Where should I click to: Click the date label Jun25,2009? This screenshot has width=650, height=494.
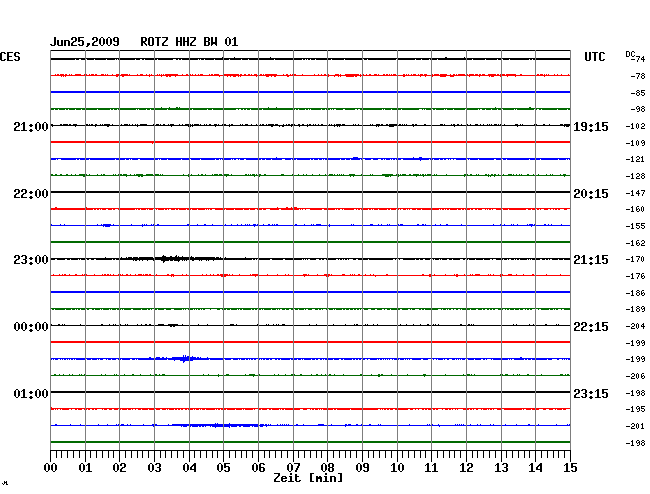click(85, 42)
